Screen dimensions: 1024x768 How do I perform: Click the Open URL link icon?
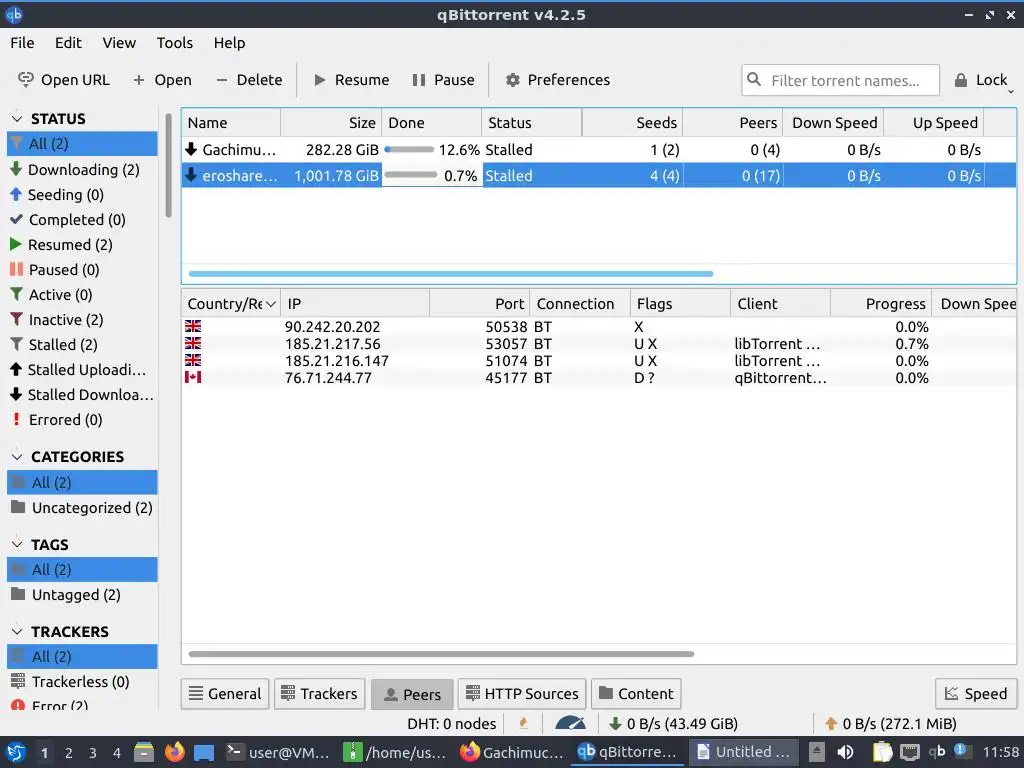(25, 80)
